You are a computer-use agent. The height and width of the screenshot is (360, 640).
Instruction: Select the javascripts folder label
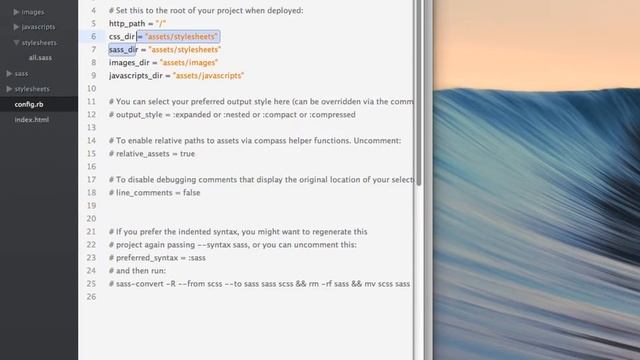[x=38, y=27]
